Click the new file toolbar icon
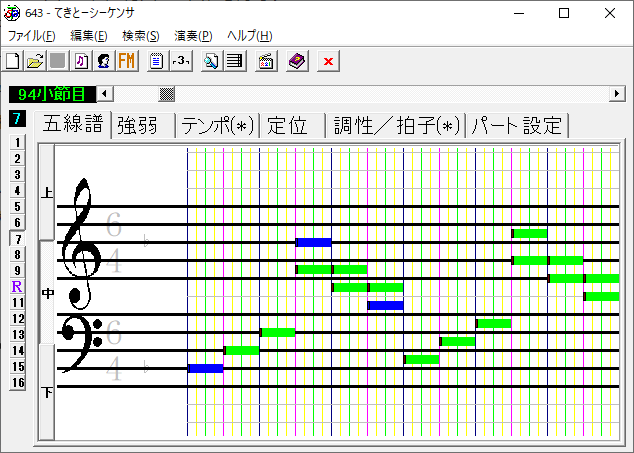 (13, 61)
